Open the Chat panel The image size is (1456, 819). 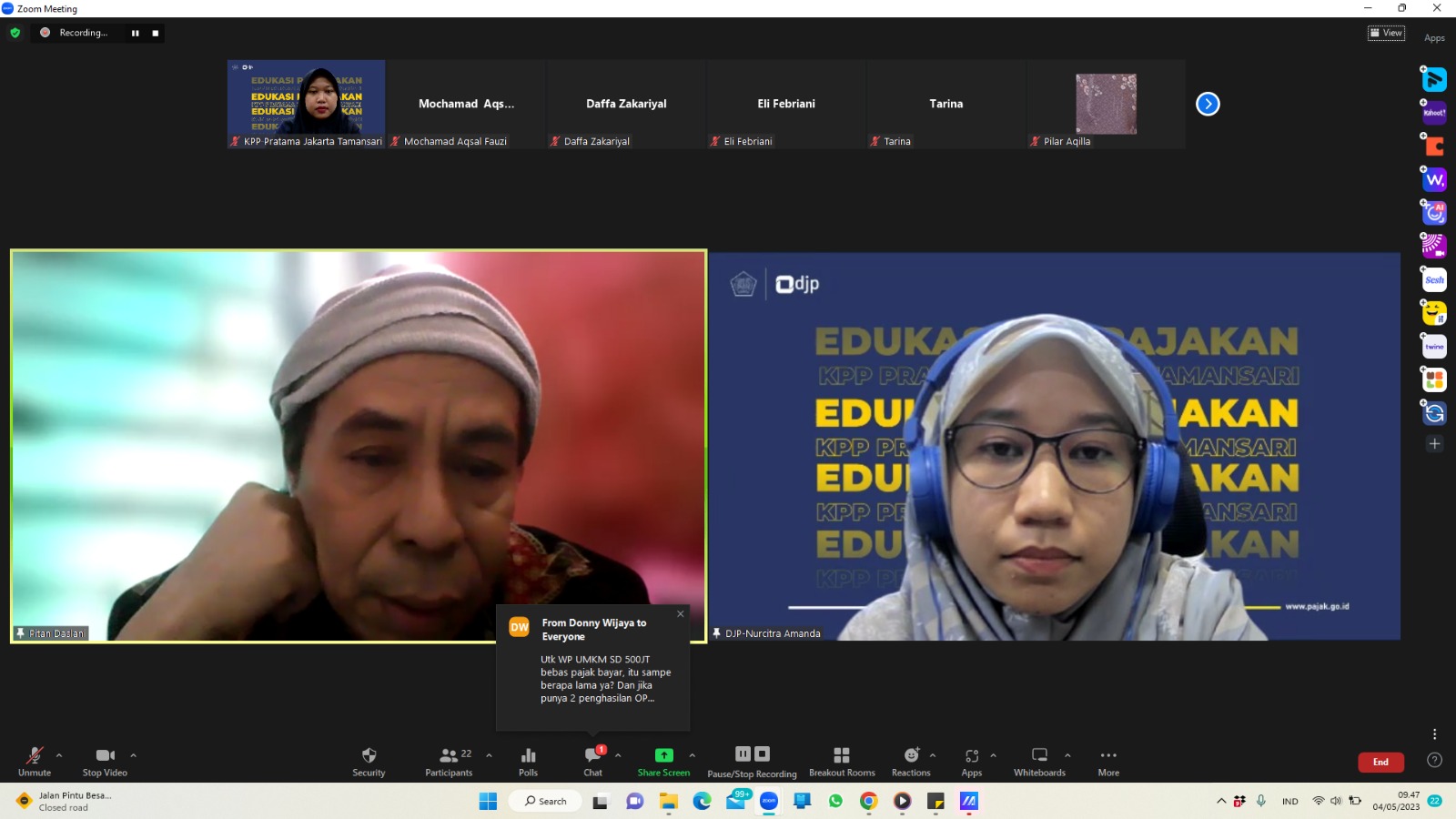click(592, 761)
